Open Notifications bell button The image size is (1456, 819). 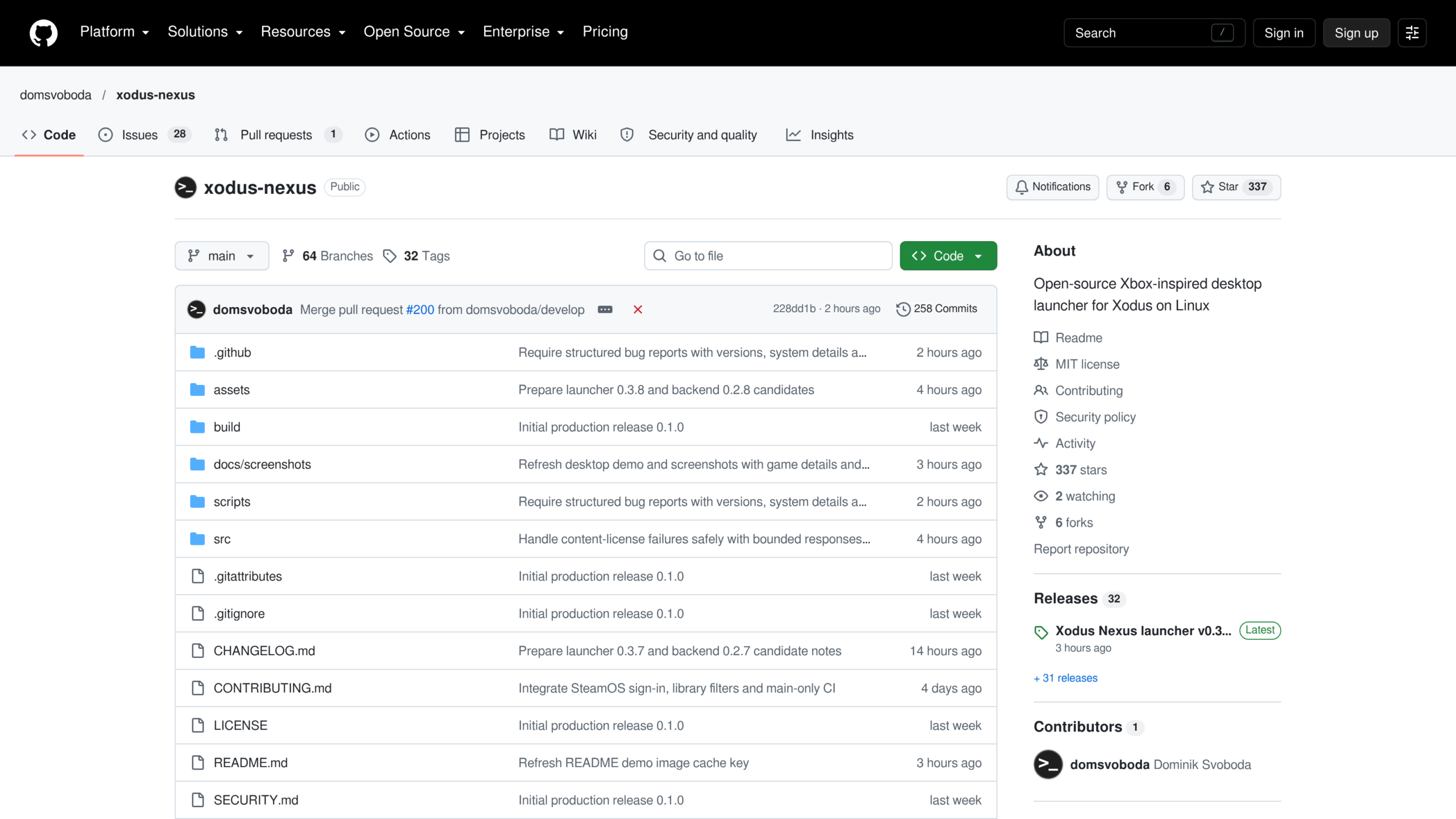pos(1052,187)
